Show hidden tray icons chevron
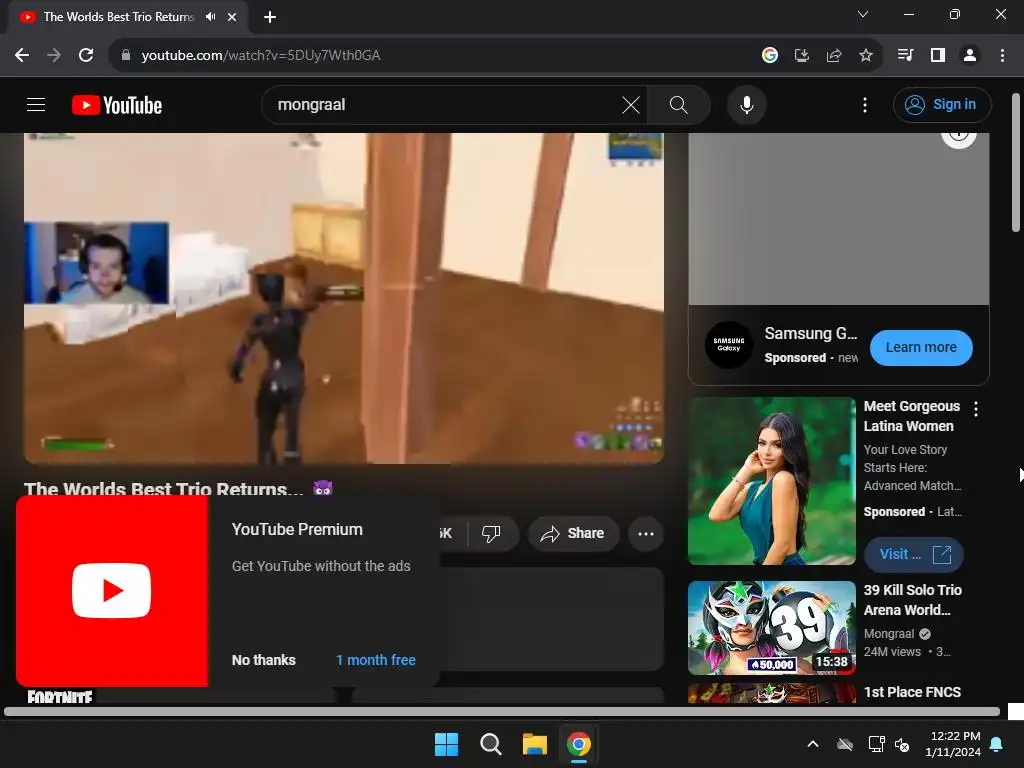1024x768 pixels. [x=813, y=744]
